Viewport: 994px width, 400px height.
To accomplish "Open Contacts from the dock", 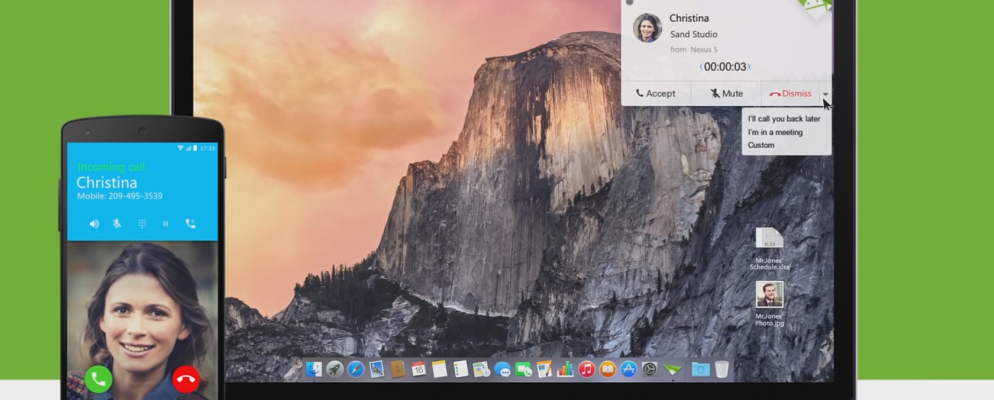I will [397, 369].
